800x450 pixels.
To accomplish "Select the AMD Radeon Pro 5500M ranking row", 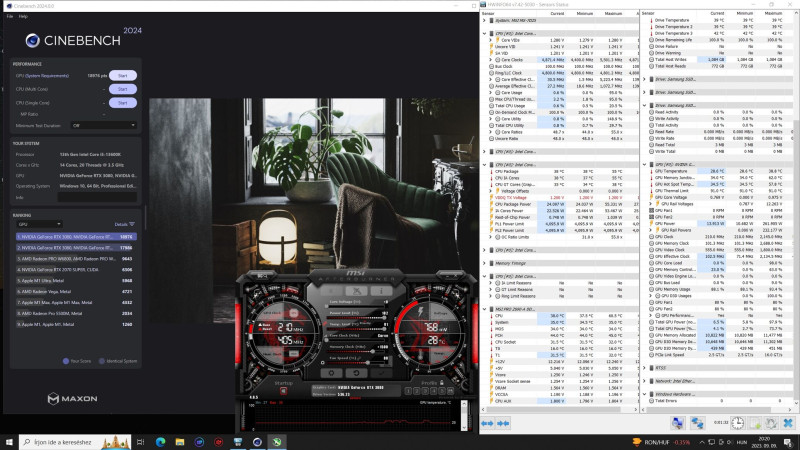I will (76, 313).
